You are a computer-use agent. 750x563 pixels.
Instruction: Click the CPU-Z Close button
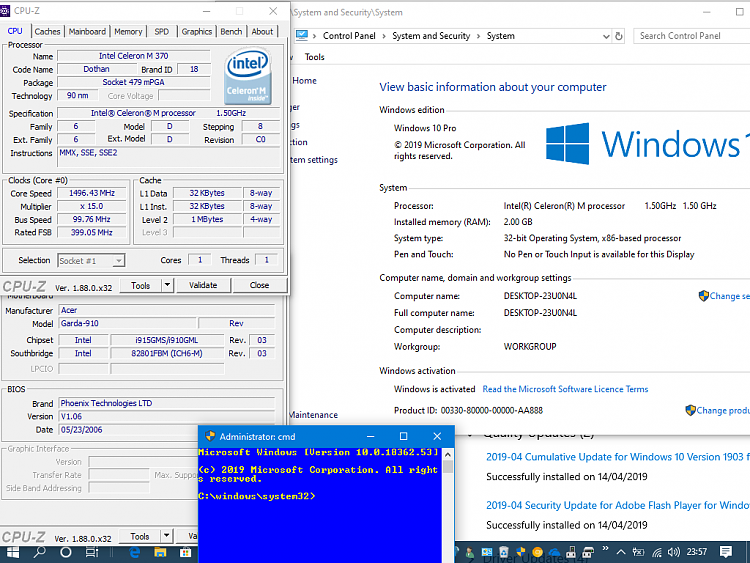[259, 285]
